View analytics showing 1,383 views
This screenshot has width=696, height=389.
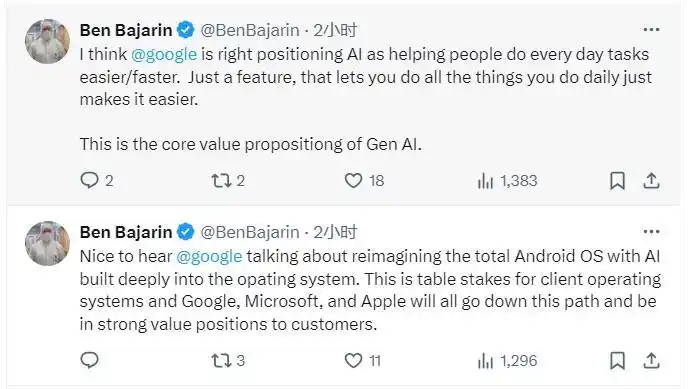point(486,181)
